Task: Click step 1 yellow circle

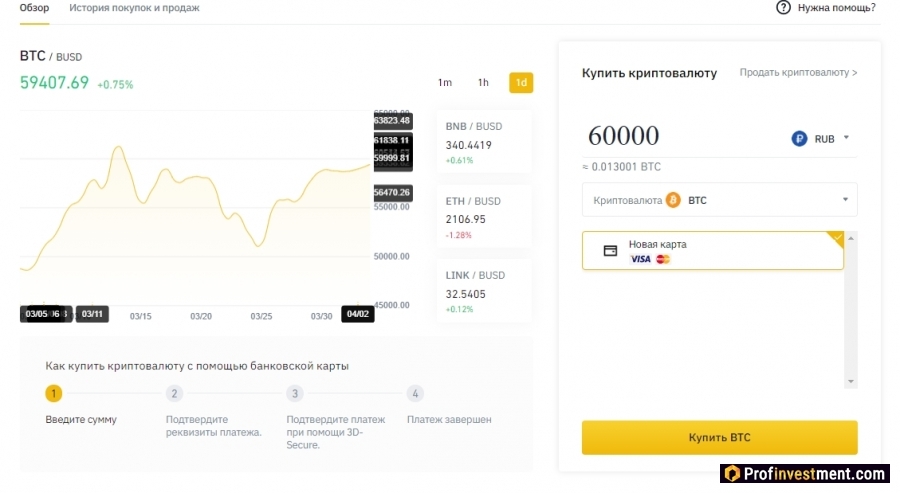Action: [54, 394]
